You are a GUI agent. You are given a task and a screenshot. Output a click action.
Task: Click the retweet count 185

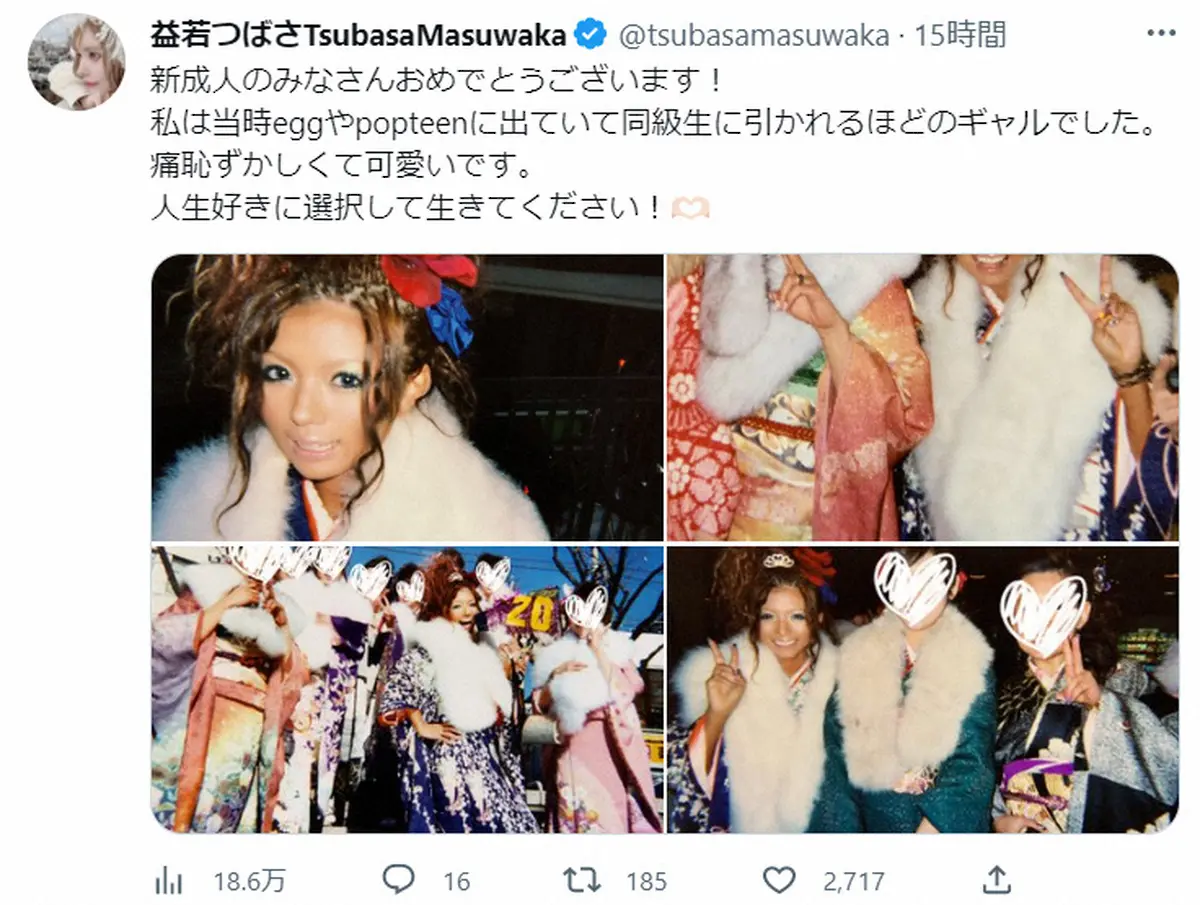coord(646,881)
